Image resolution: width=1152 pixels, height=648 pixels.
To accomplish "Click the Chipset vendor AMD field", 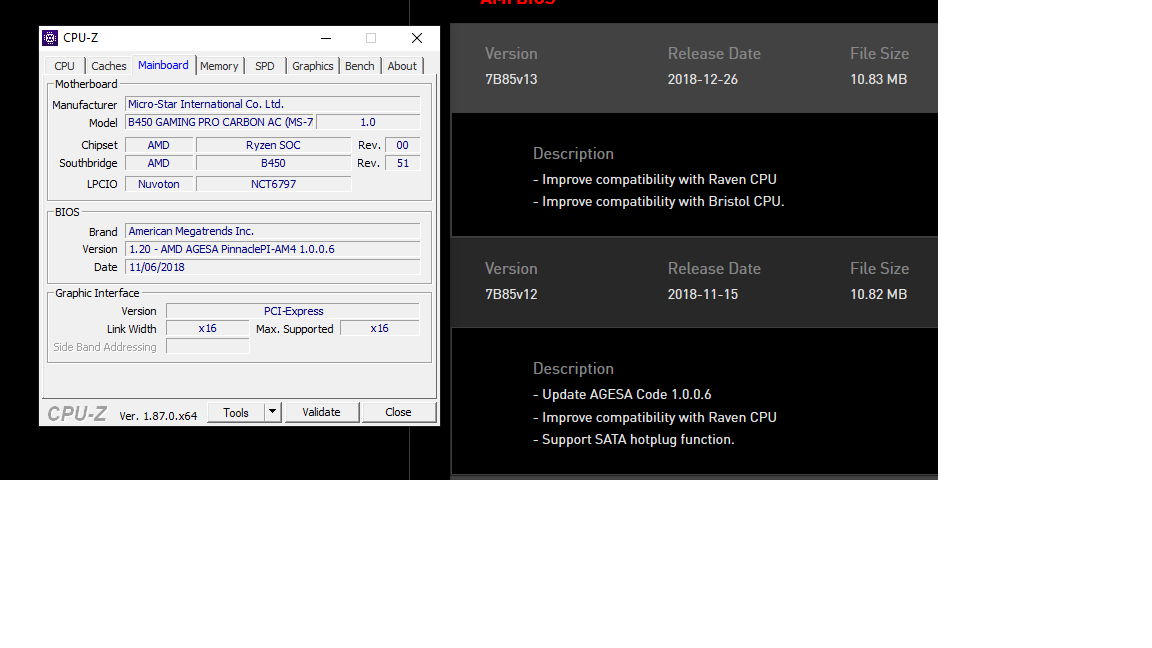I will tap(159, 145).
